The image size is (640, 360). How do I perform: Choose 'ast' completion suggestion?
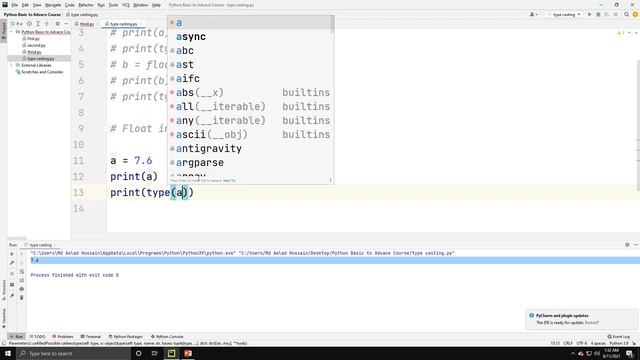(x=250, y=64)
